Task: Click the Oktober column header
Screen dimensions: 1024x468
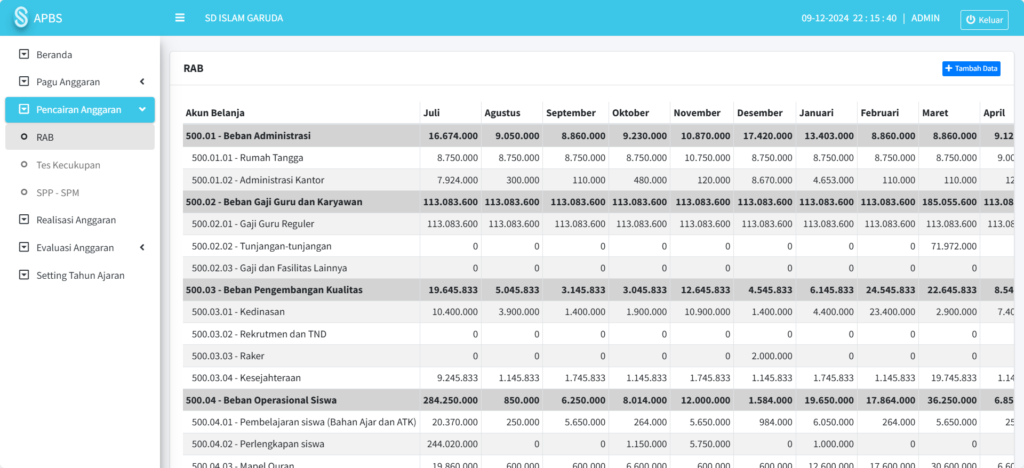Action: click(639, 112)
